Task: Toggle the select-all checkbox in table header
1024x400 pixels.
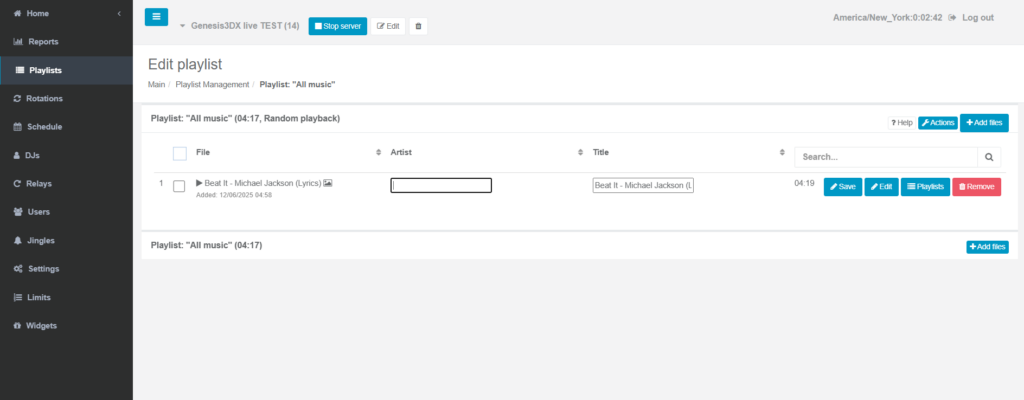Action: [x=180, y=153]
